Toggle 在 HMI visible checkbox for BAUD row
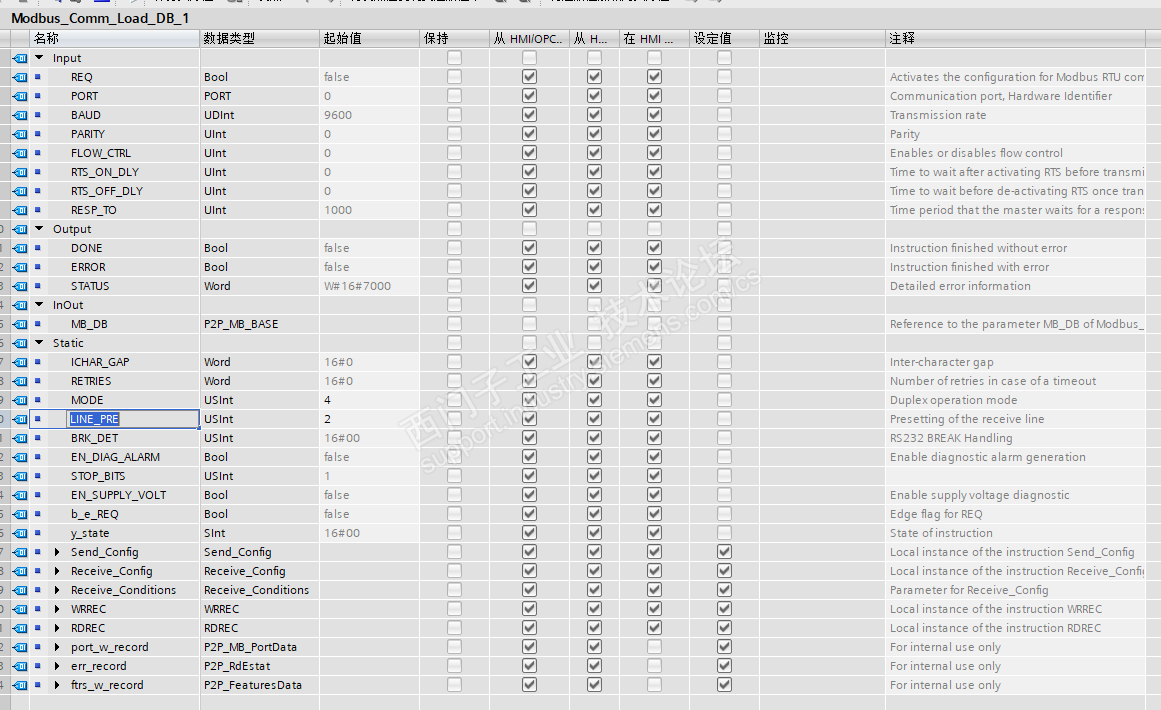This screenshot has width=1161, height=710. pos(655,115)
